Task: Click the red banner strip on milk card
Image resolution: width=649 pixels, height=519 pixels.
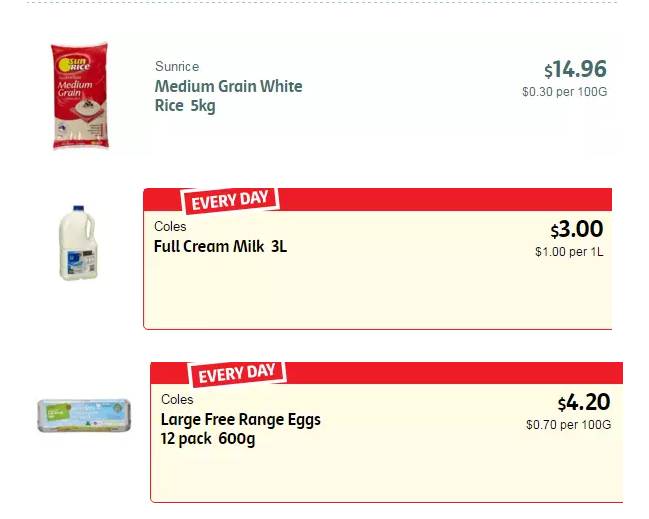Action: (445, 199)
